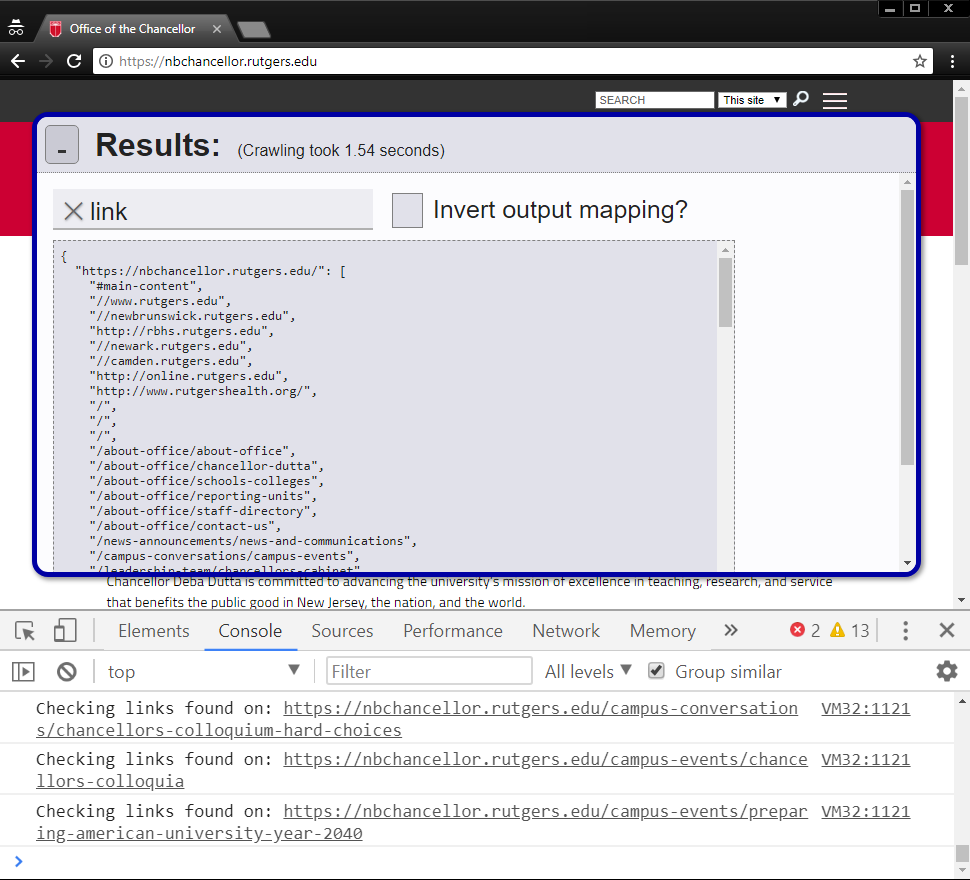Open VM32:1121 source link on first log row
This screenshot has width=970, height=880.
pyautogui.click(x=865, y=709)
